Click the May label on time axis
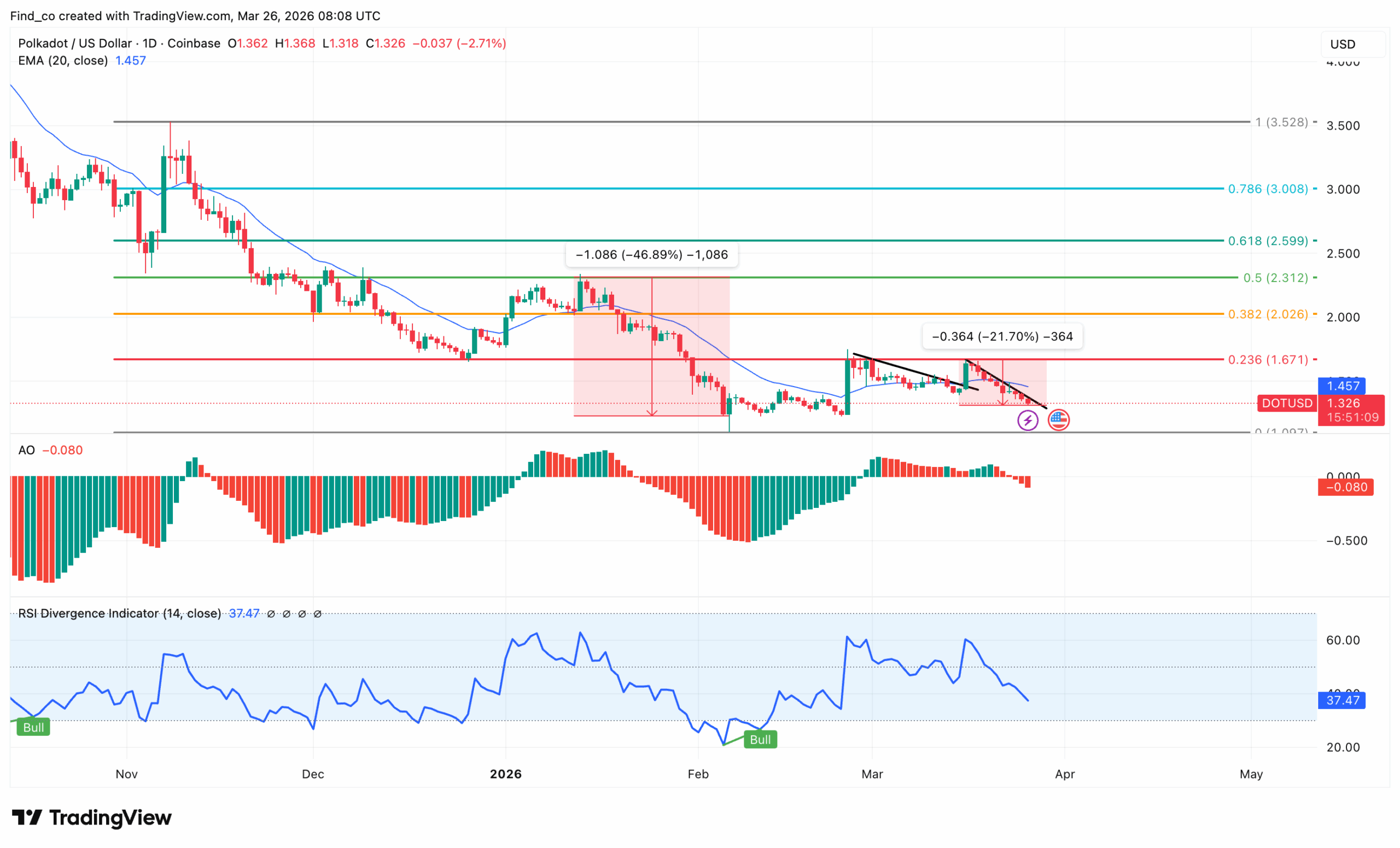 point(1251,774)
